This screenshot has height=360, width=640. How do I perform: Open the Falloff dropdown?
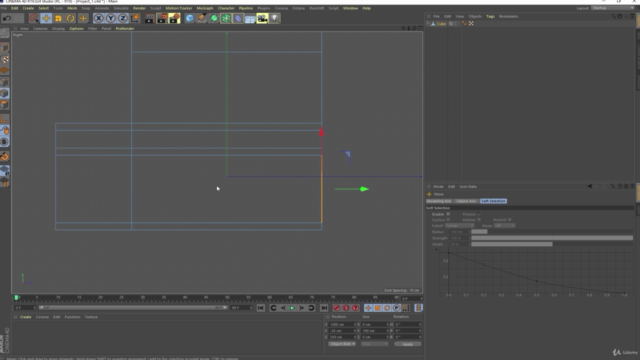click(x=460, y=226)
